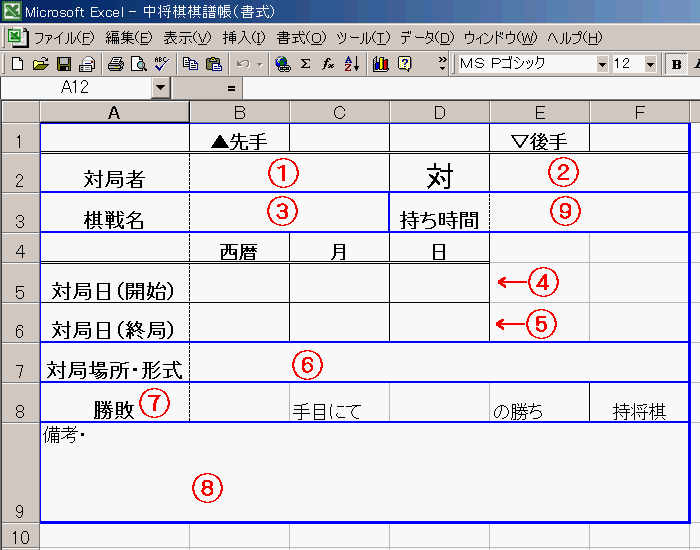Click cell containing ▲先手
700x550 pixels.
coord(239,138)
